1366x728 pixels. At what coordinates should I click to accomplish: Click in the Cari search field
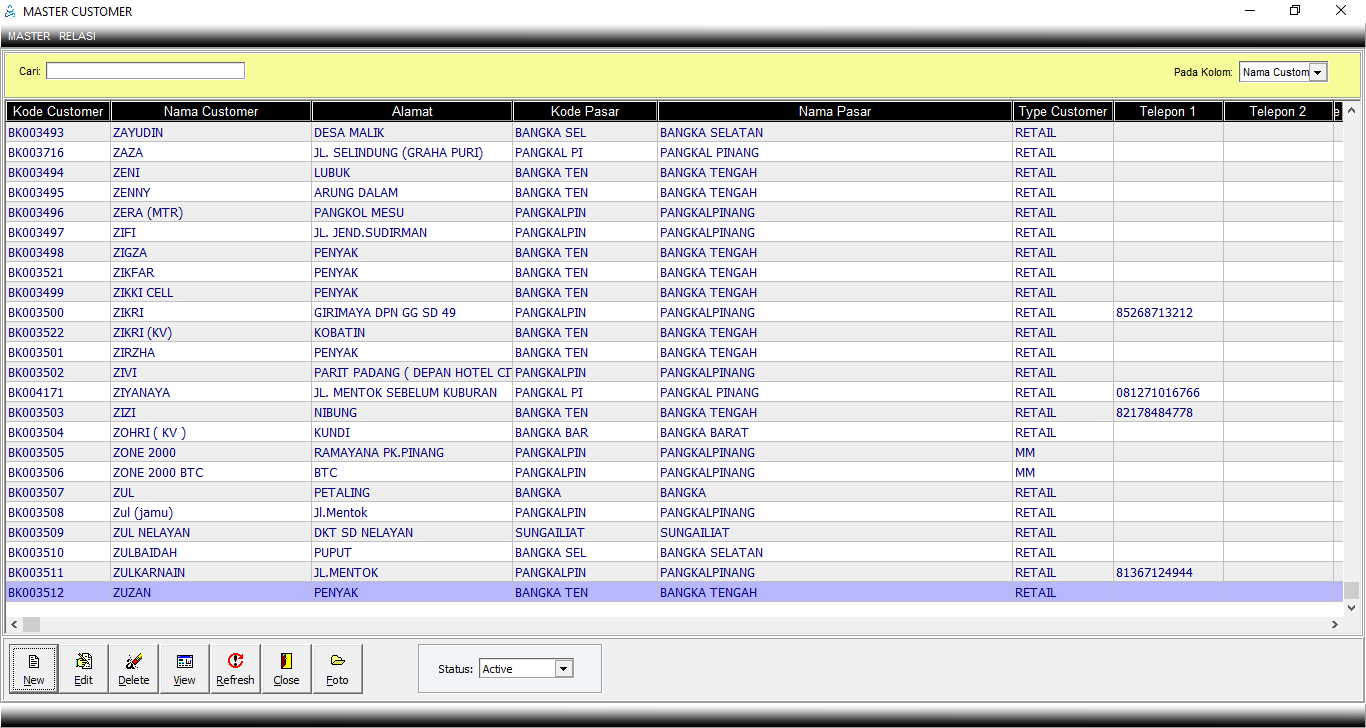[145, 71]
